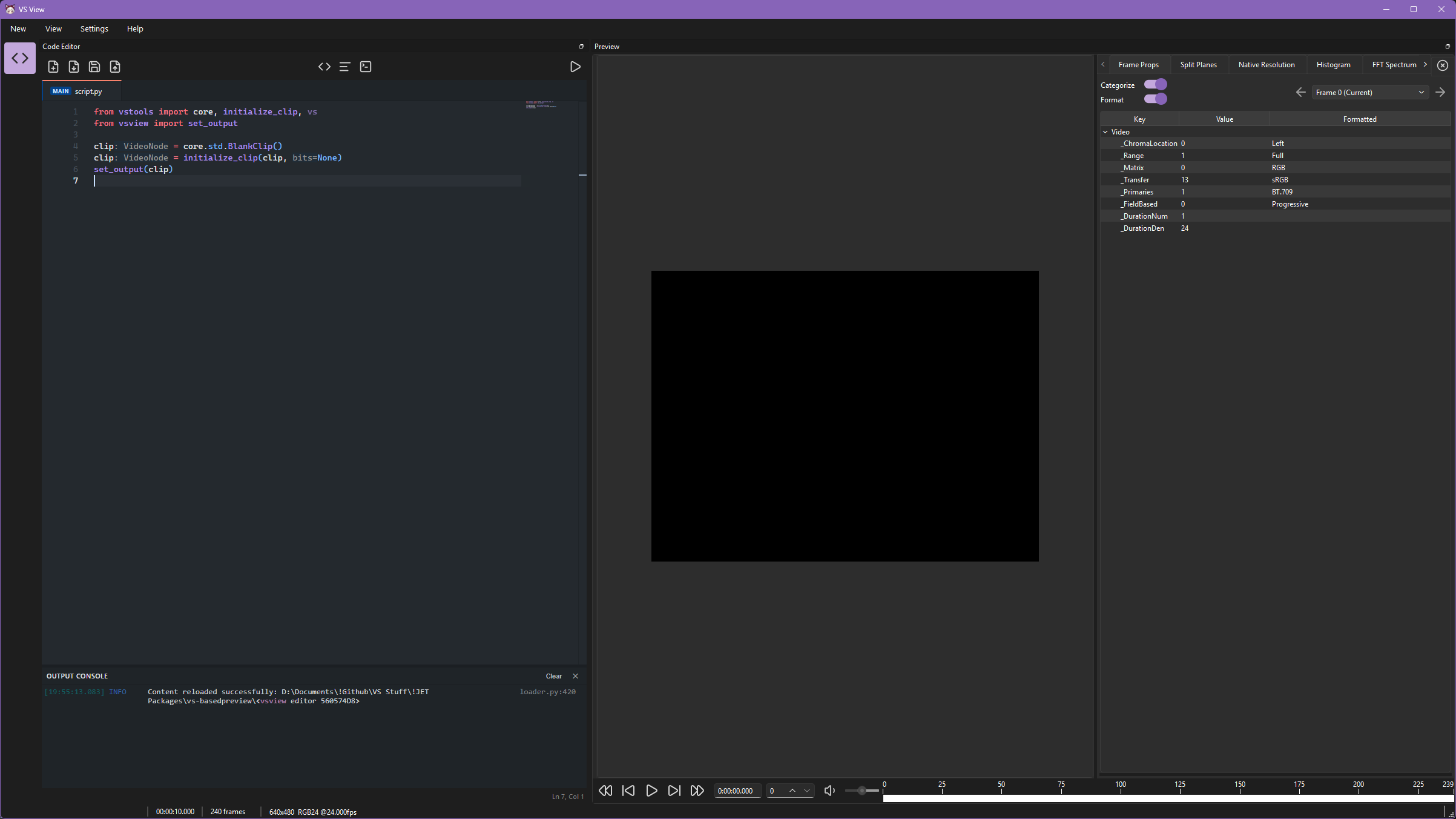Go to next frame props with right arrow
Image resolution: width=1456 pixels, height=819 pixels.
click(1441, 92)
